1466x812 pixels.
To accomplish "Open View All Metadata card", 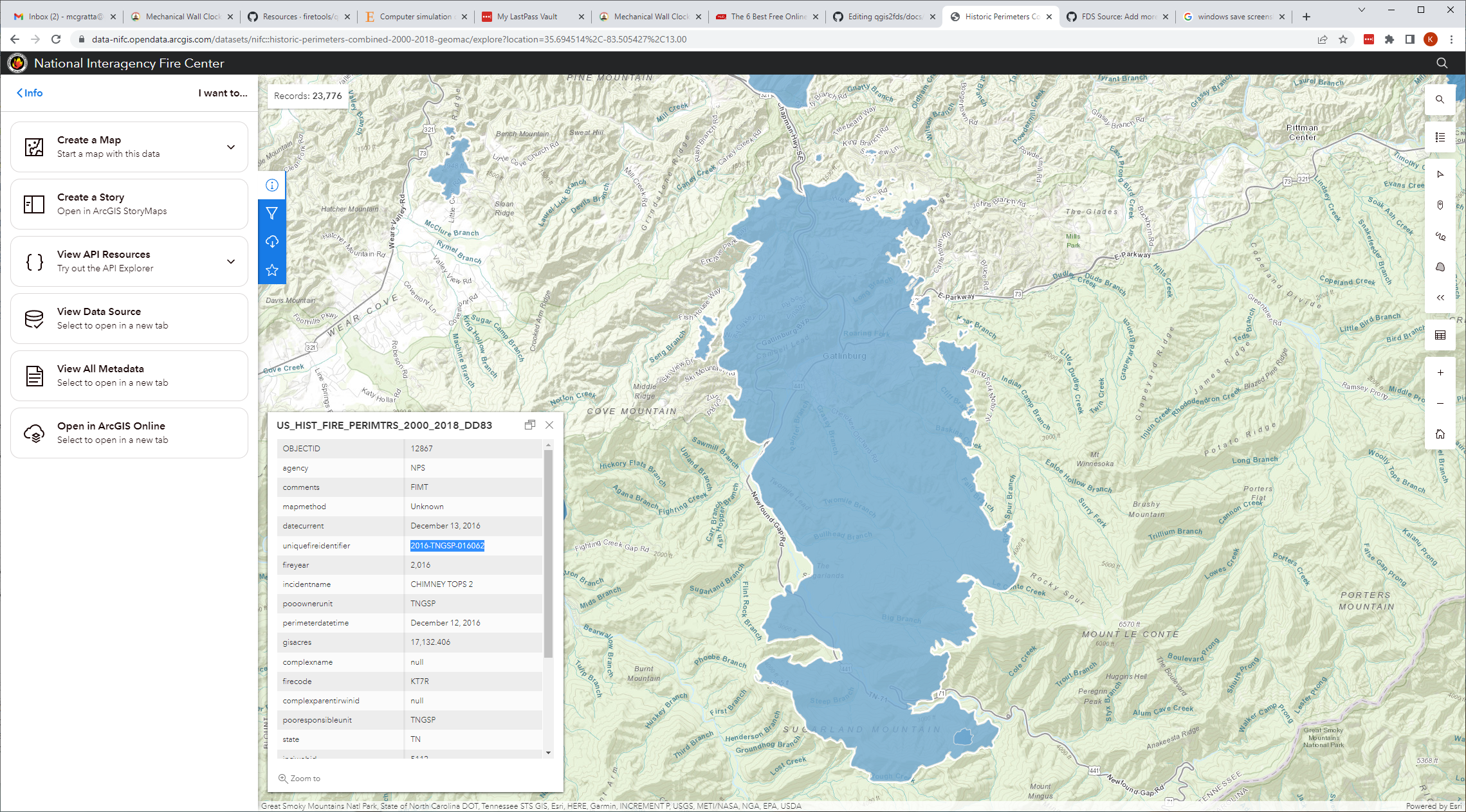I will click(129, 375).
